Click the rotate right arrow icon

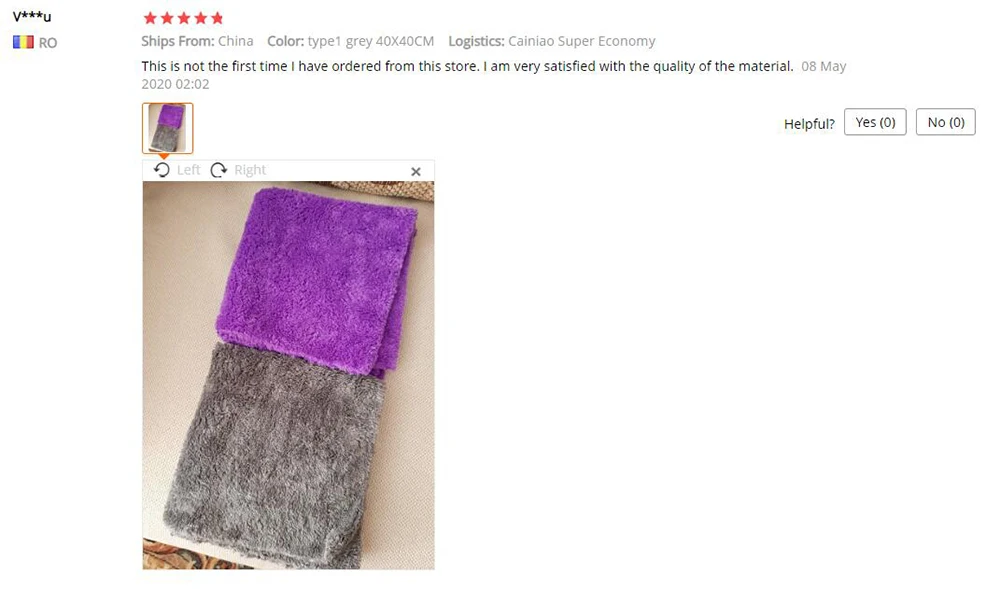pyautogui.click(x=219, y=170)
